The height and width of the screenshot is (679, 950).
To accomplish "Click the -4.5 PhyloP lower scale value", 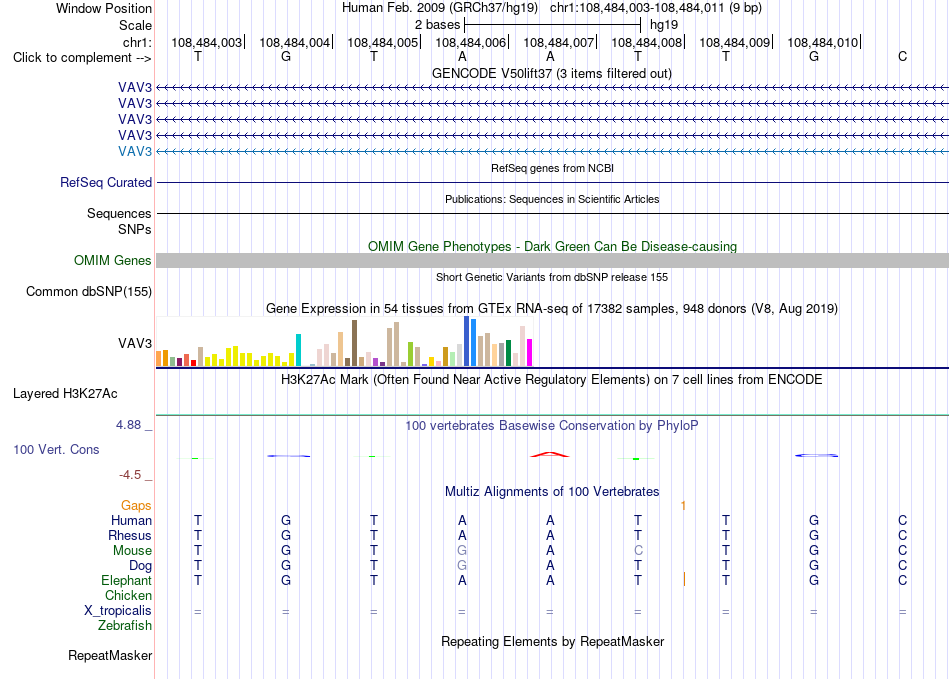I will coord(130,475).
